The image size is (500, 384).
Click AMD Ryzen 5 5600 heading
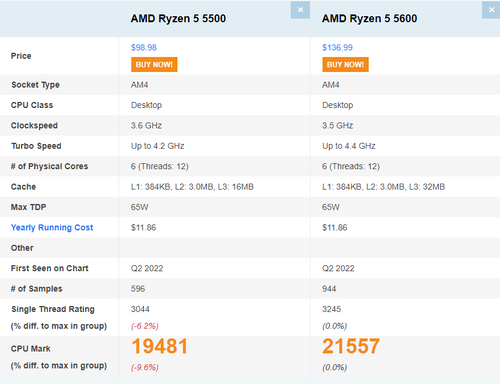tap(370, 18)
